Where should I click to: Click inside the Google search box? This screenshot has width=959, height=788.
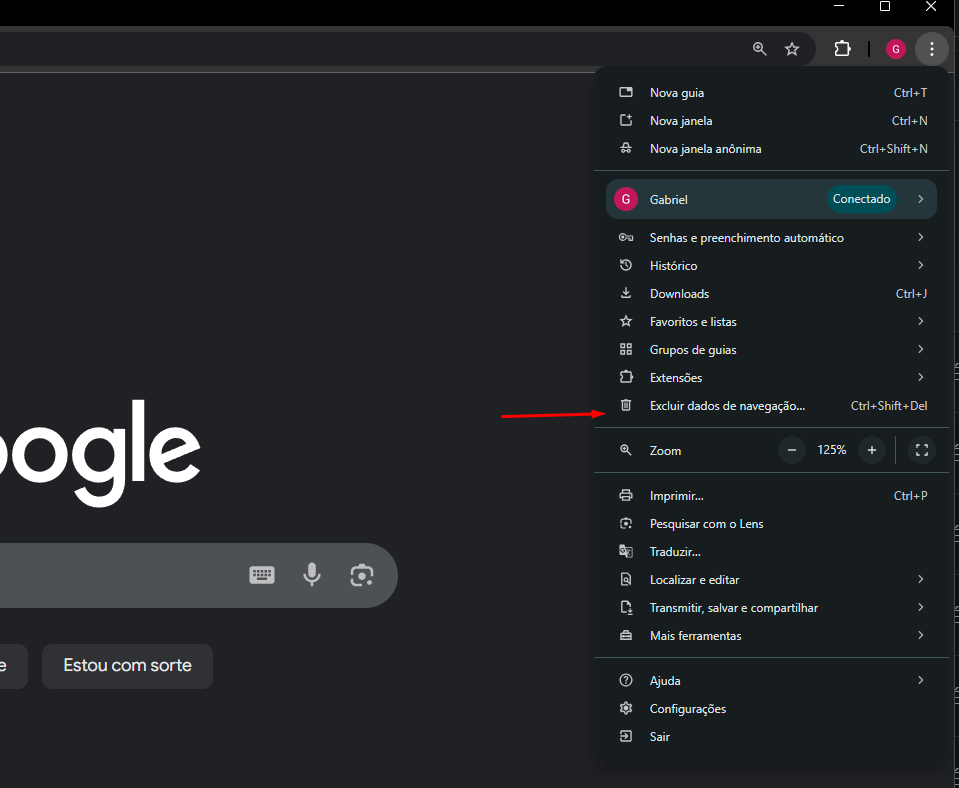[x=120, y=575]
